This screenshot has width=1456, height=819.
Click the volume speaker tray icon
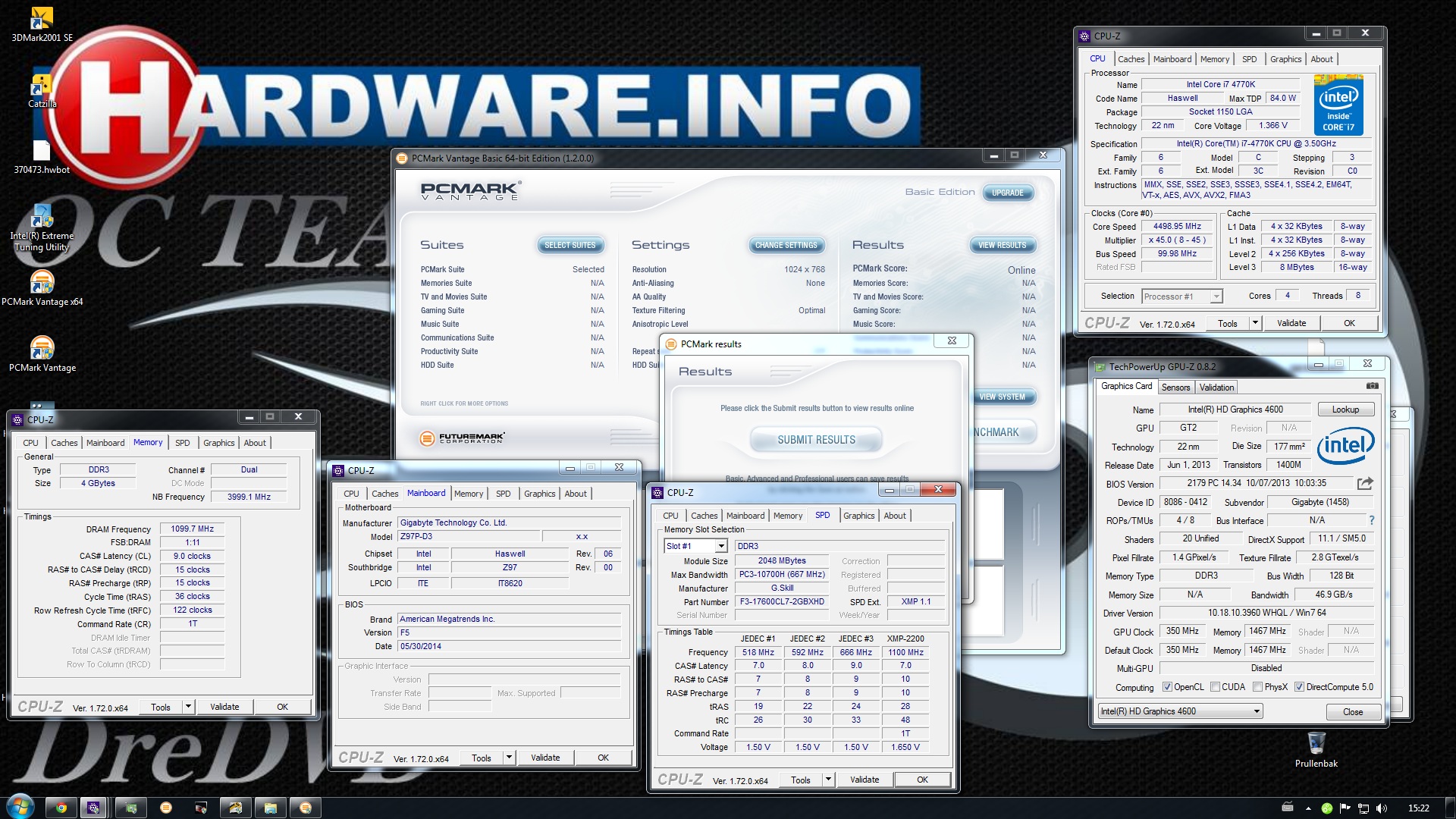(x=1381, y=808)
